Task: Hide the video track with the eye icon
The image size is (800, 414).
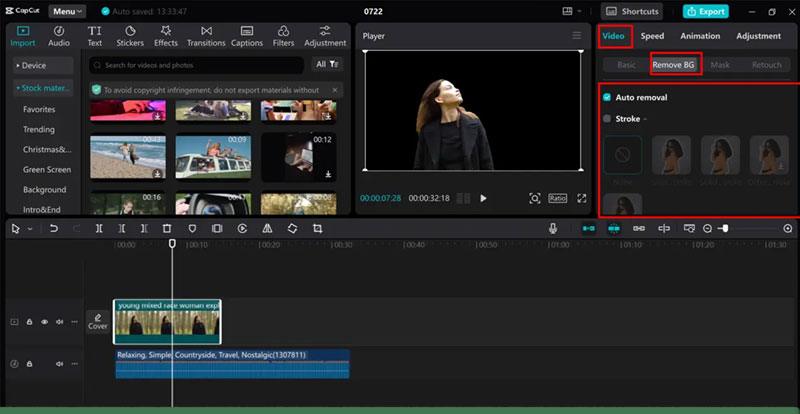Action: point(44,322)
